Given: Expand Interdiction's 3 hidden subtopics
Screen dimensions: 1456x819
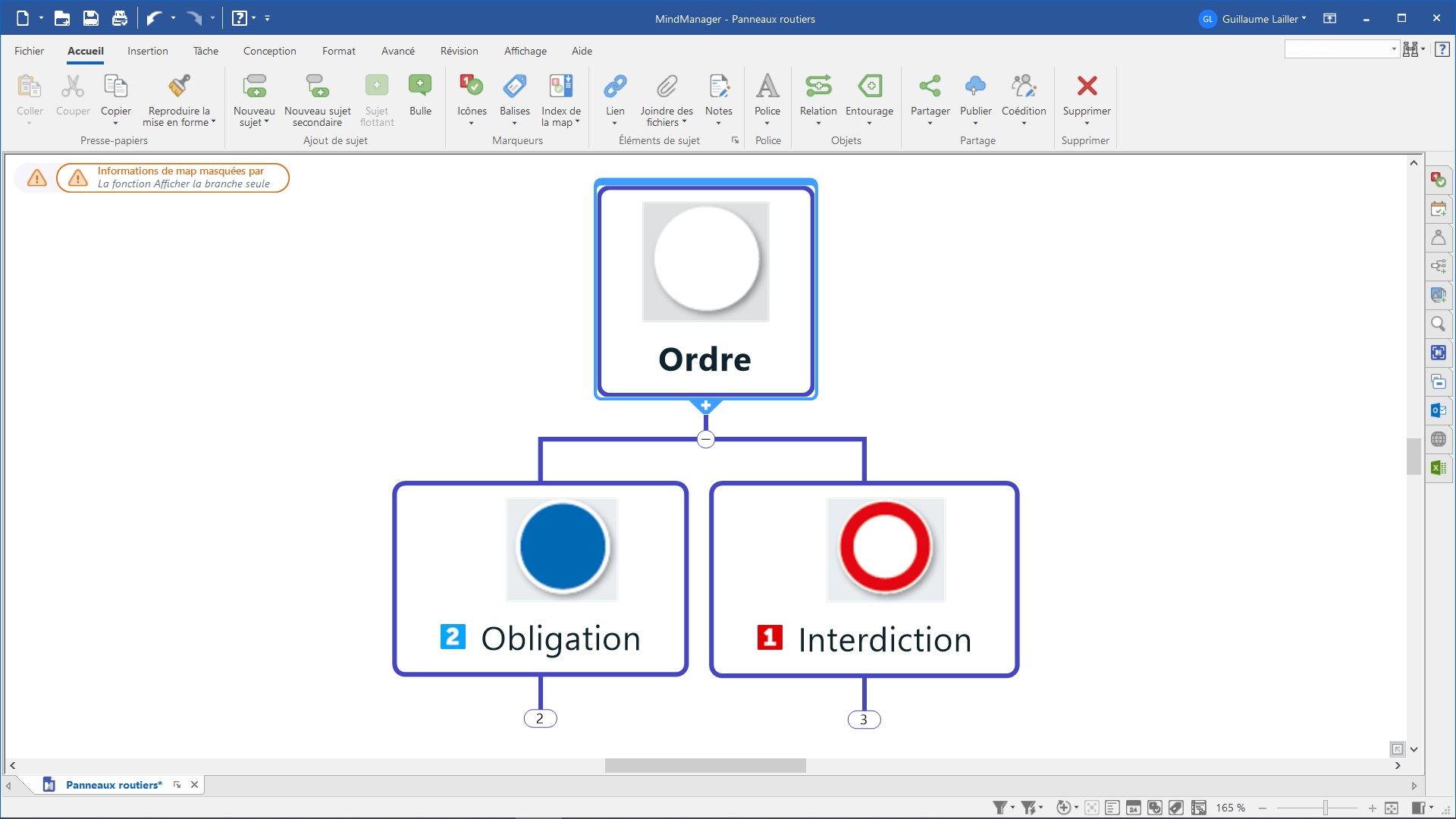Looking at the screenshot, I should coord(864,720).
